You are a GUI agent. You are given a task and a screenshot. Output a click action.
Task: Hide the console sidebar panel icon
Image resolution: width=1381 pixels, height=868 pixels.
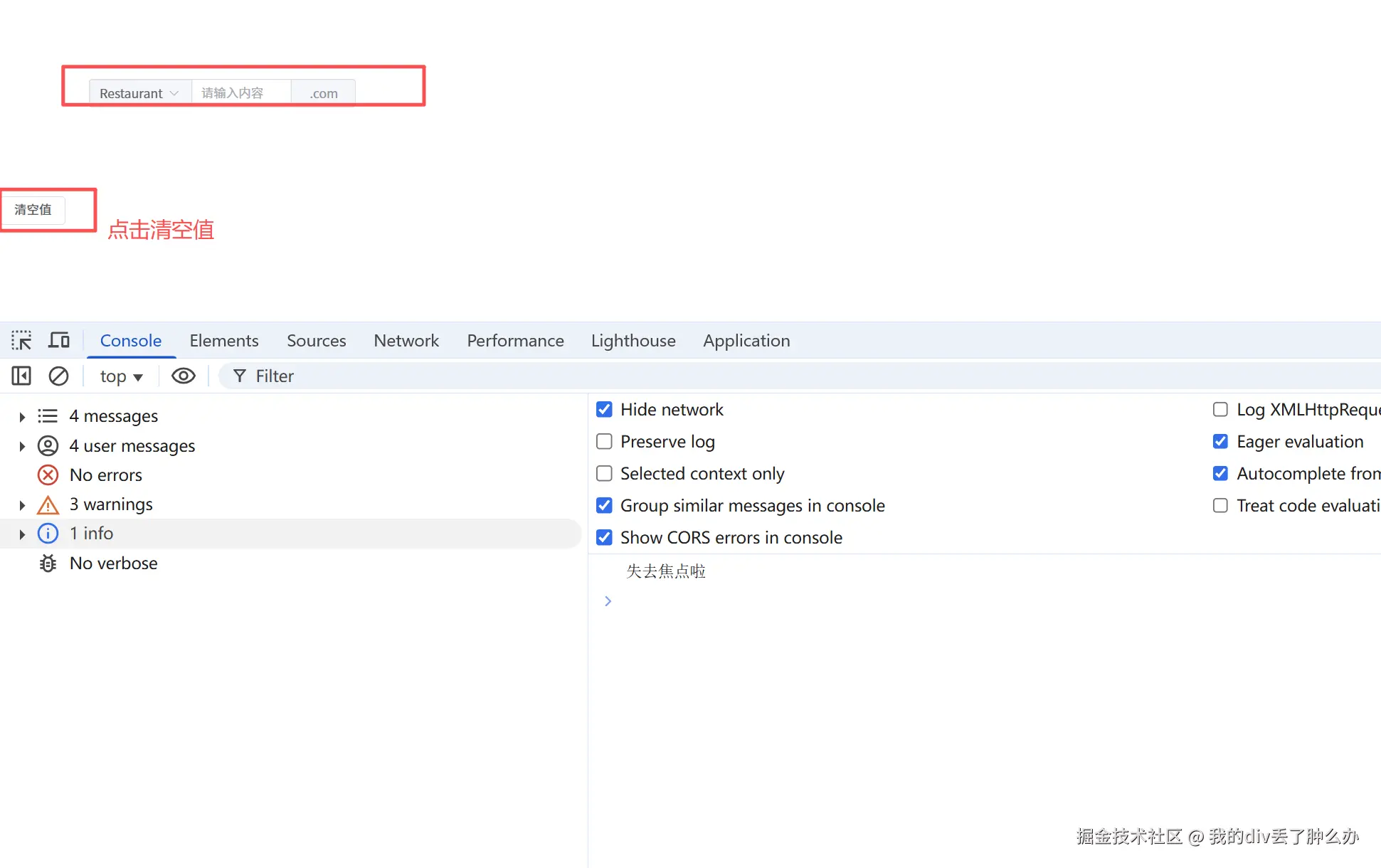[x=21, y=376]
